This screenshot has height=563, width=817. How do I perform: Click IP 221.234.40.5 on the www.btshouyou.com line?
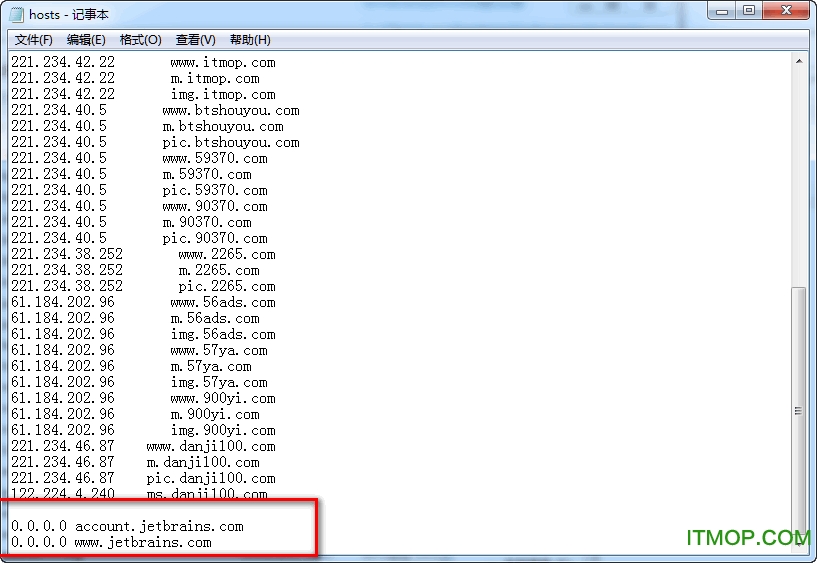[59, 110]
